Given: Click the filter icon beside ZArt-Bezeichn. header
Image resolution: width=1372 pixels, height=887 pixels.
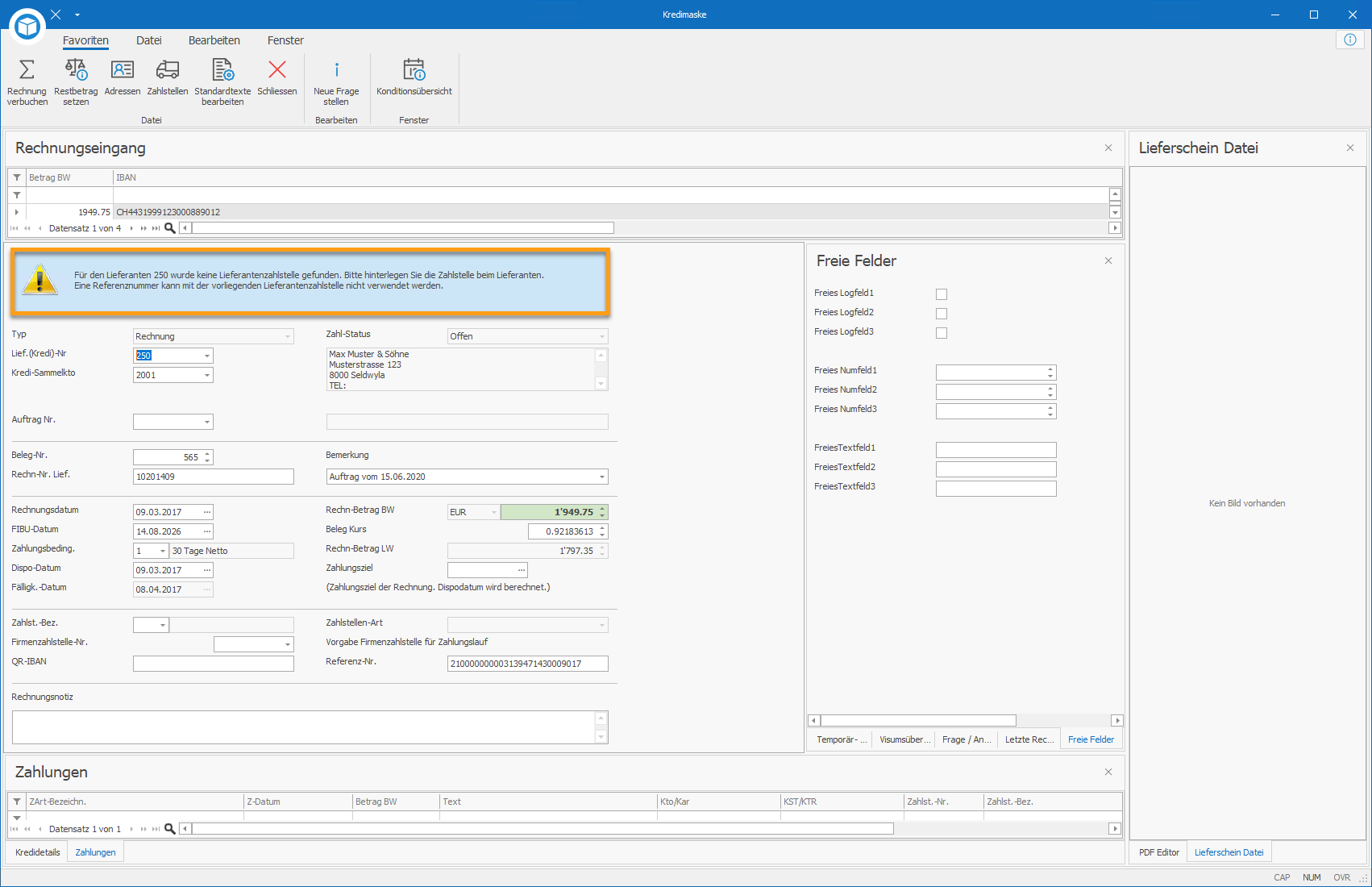Looking at the screenshot, I should point(17,802).
